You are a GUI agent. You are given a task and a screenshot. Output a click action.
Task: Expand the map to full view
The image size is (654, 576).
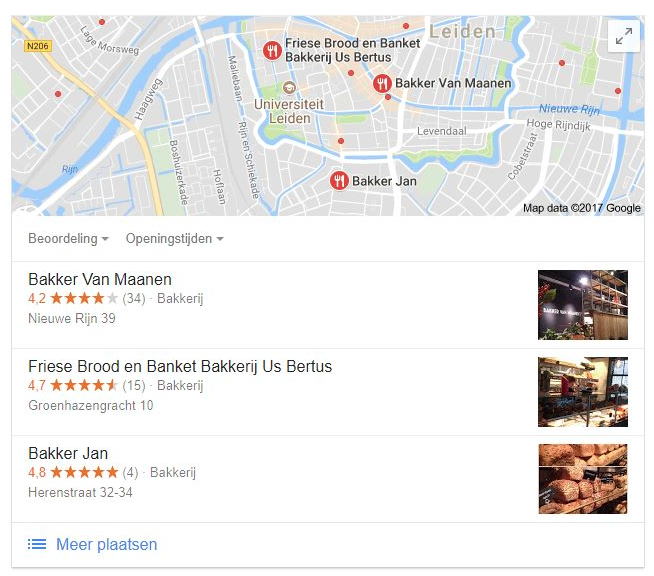click(624, 36)
